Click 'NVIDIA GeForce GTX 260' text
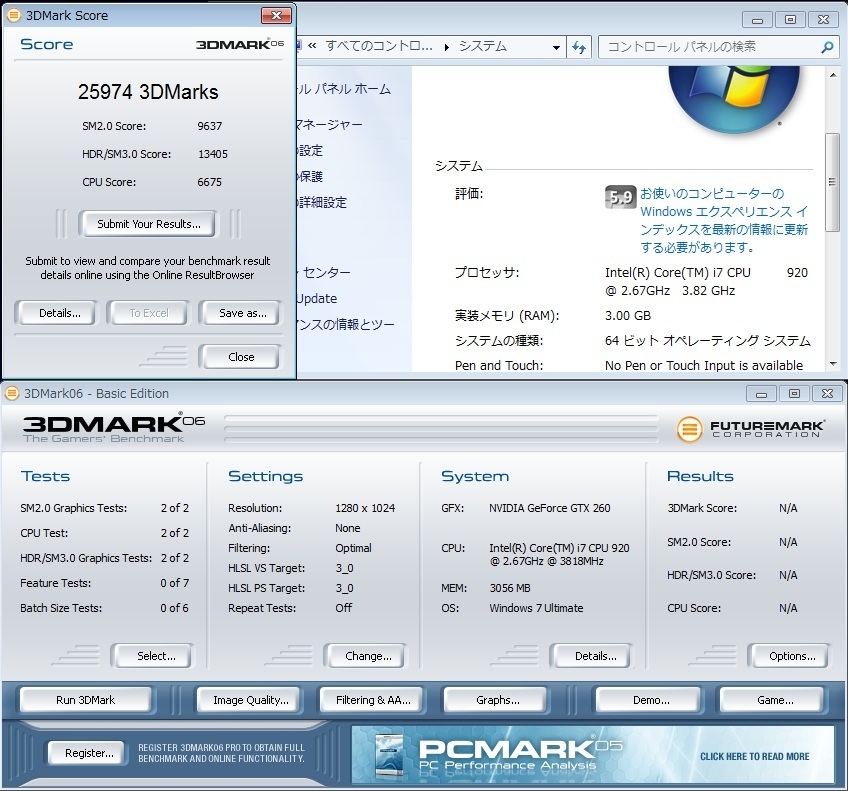 [549, 508]
